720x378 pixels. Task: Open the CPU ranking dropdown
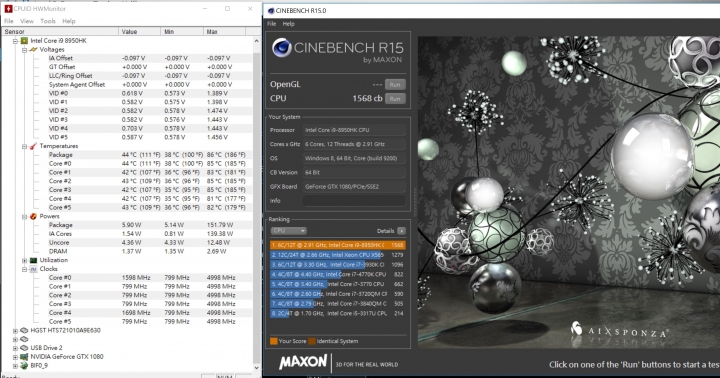(289, 231)
